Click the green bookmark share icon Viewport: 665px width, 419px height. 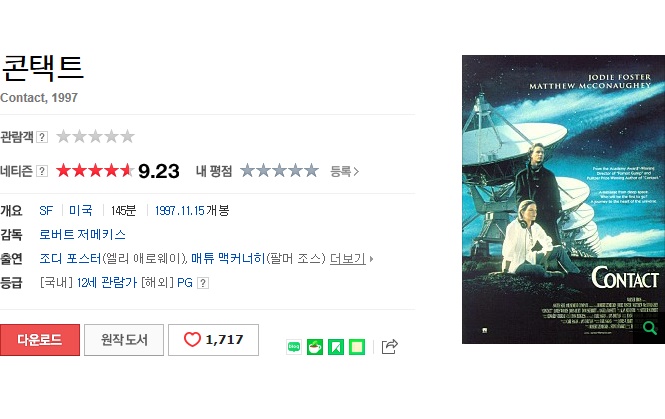click(x=336, y=347)
